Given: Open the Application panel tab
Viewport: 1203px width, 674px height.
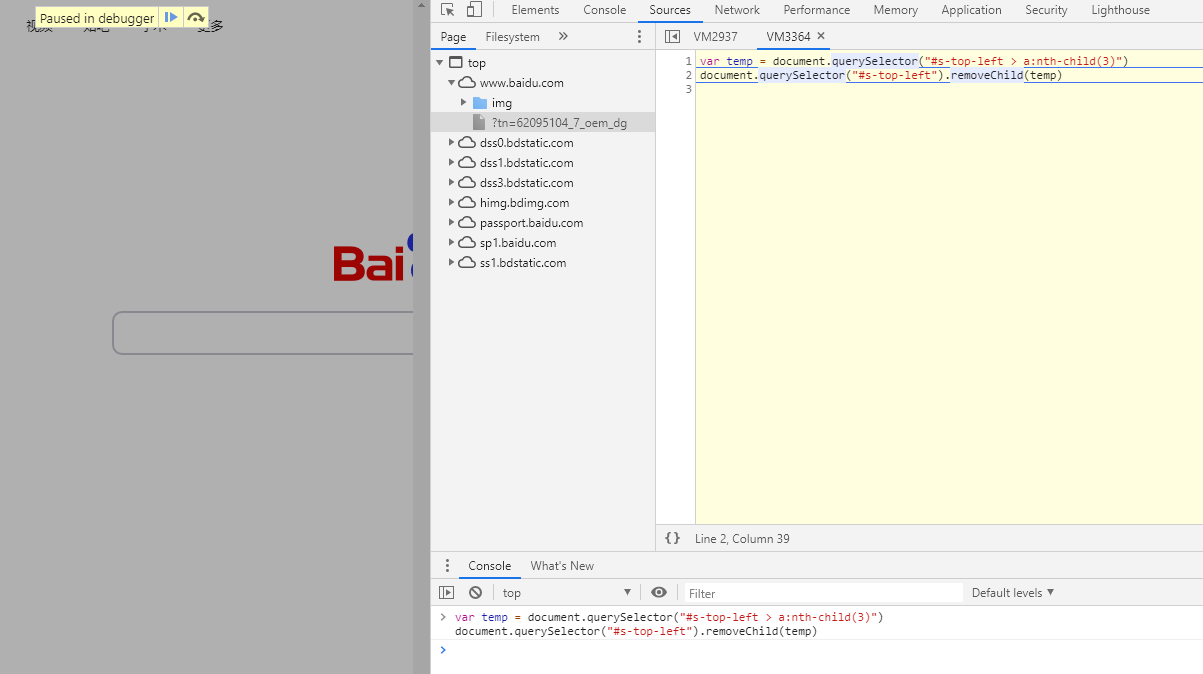Looking at the screenshot, I should pyautogui.click(x=971, y=10).
